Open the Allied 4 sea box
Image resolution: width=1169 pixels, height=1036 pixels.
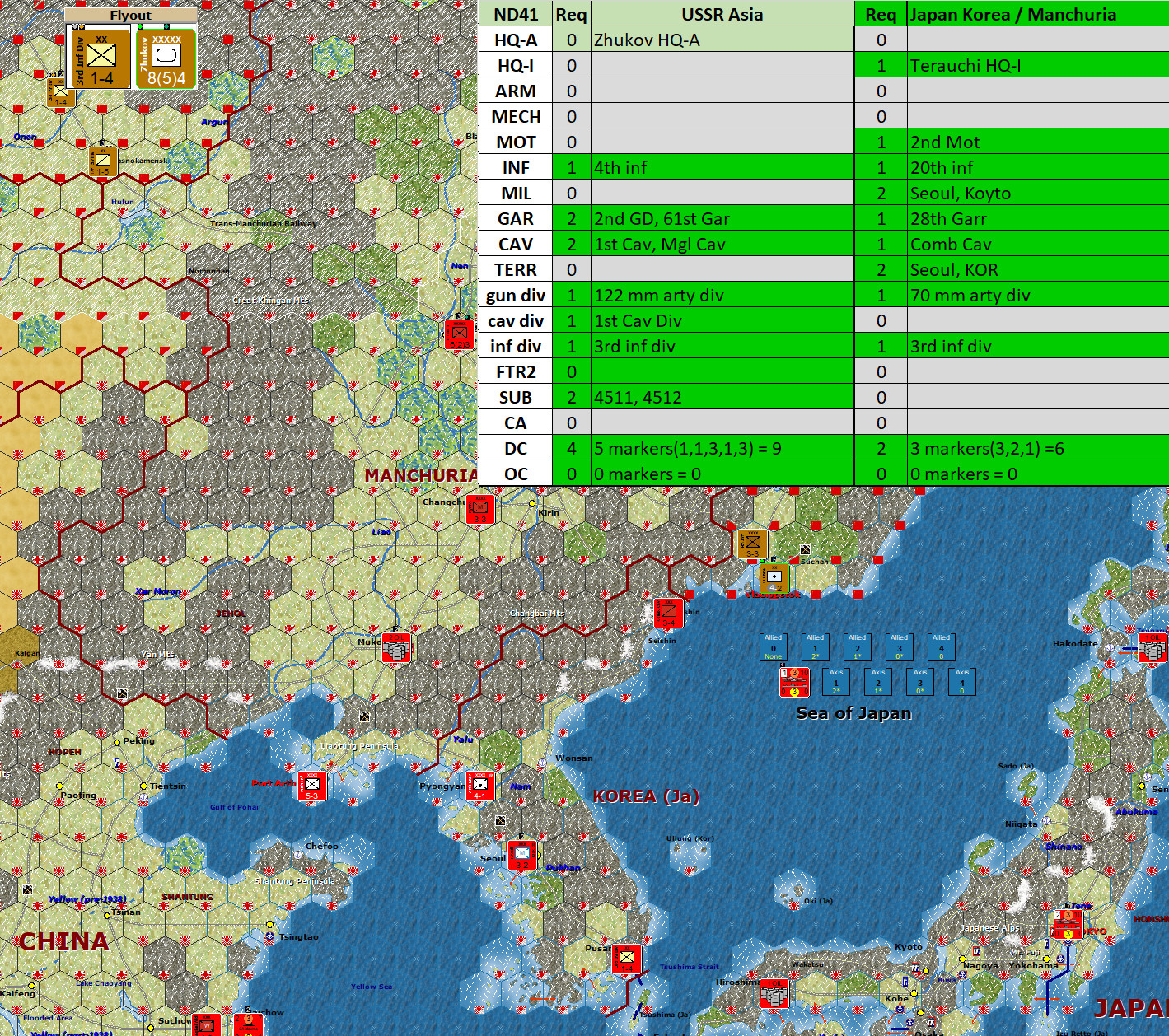point(942,646)
